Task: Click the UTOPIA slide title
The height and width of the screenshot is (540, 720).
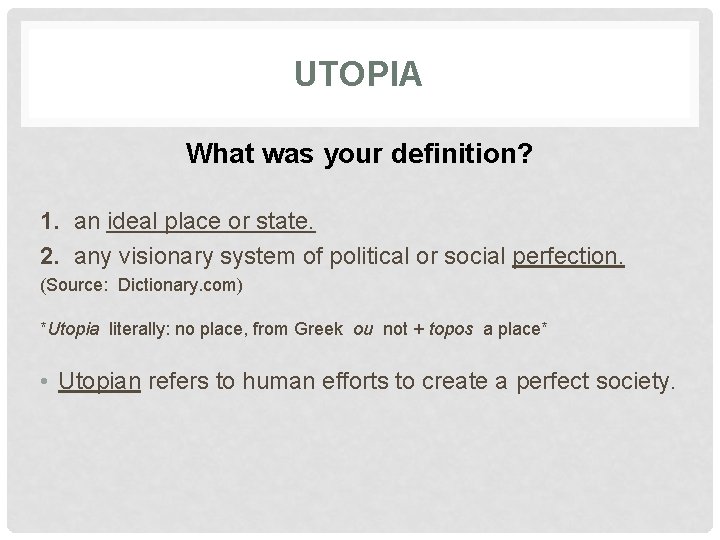Action: (360, 74)
